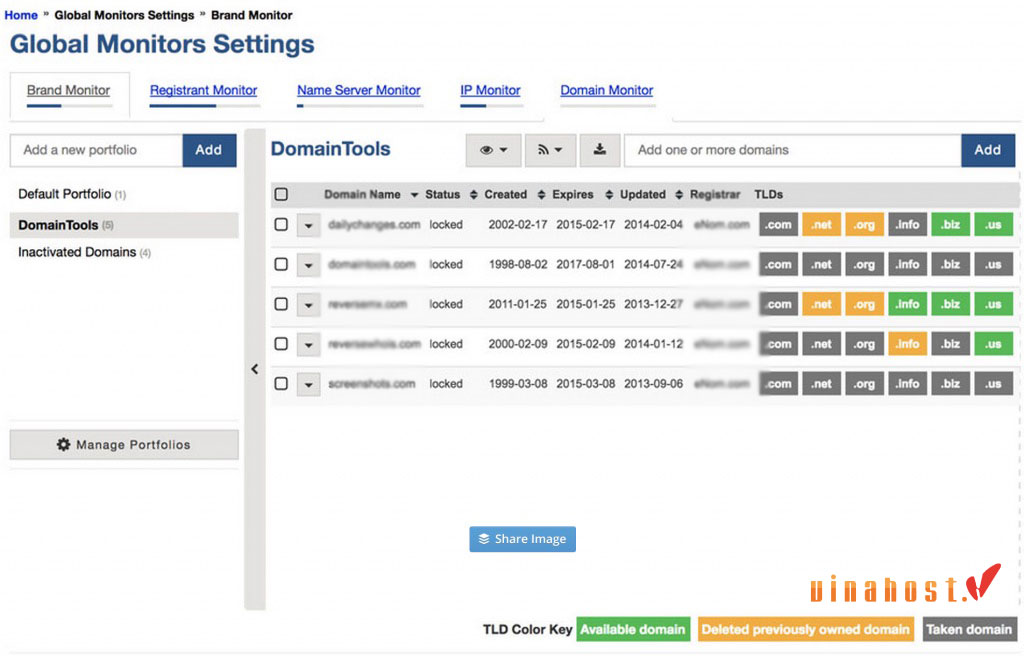Mark the checkbox for row created 1999-03-08
This screenshot has width=1024, height=656.
(x=281, y=384)
